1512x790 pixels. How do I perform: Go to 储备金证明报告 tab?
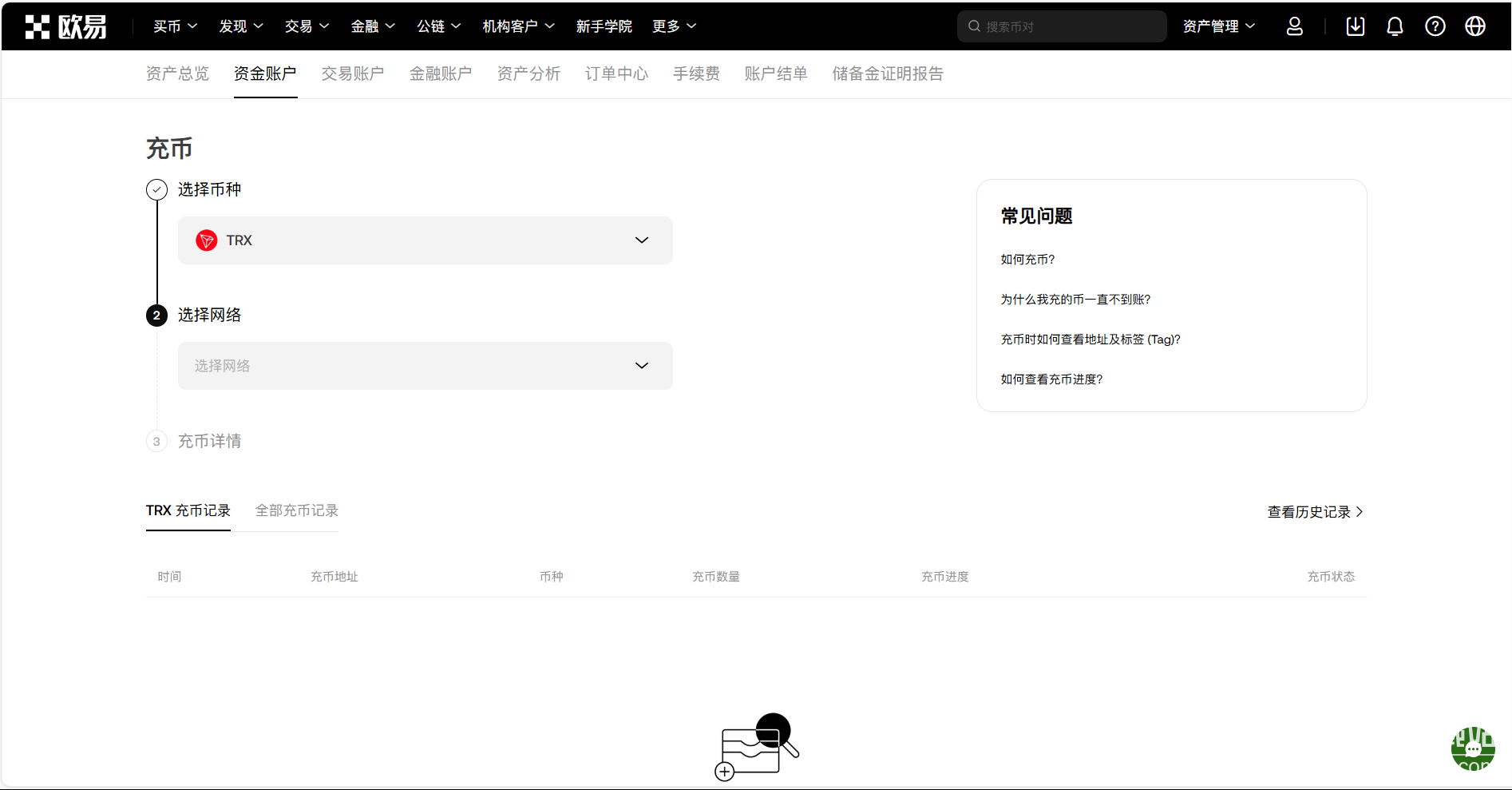pos(888,73)
